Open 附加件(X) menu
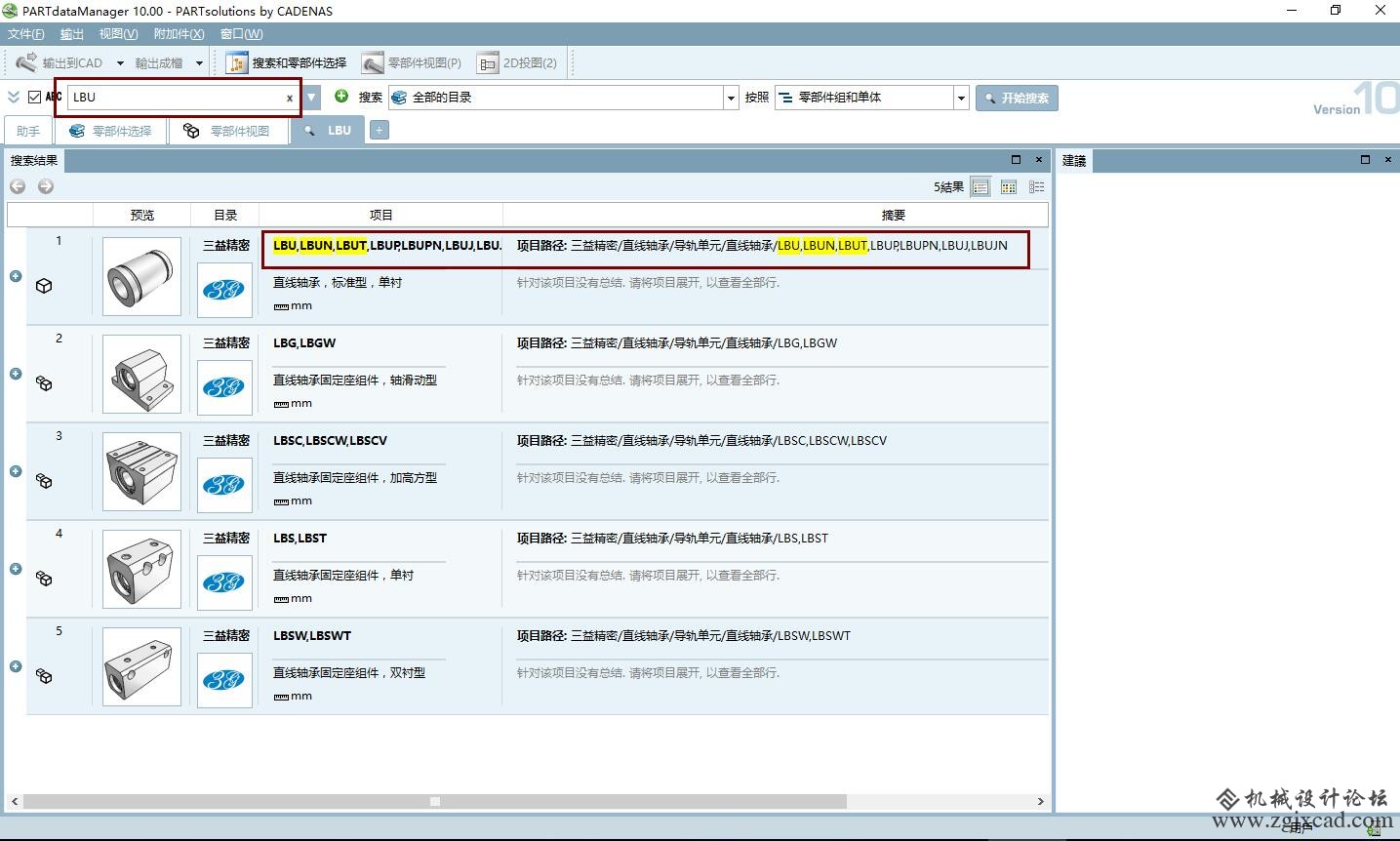Image resolution: width=1400 pixels, height=841 pixels. tap(180, 34)
